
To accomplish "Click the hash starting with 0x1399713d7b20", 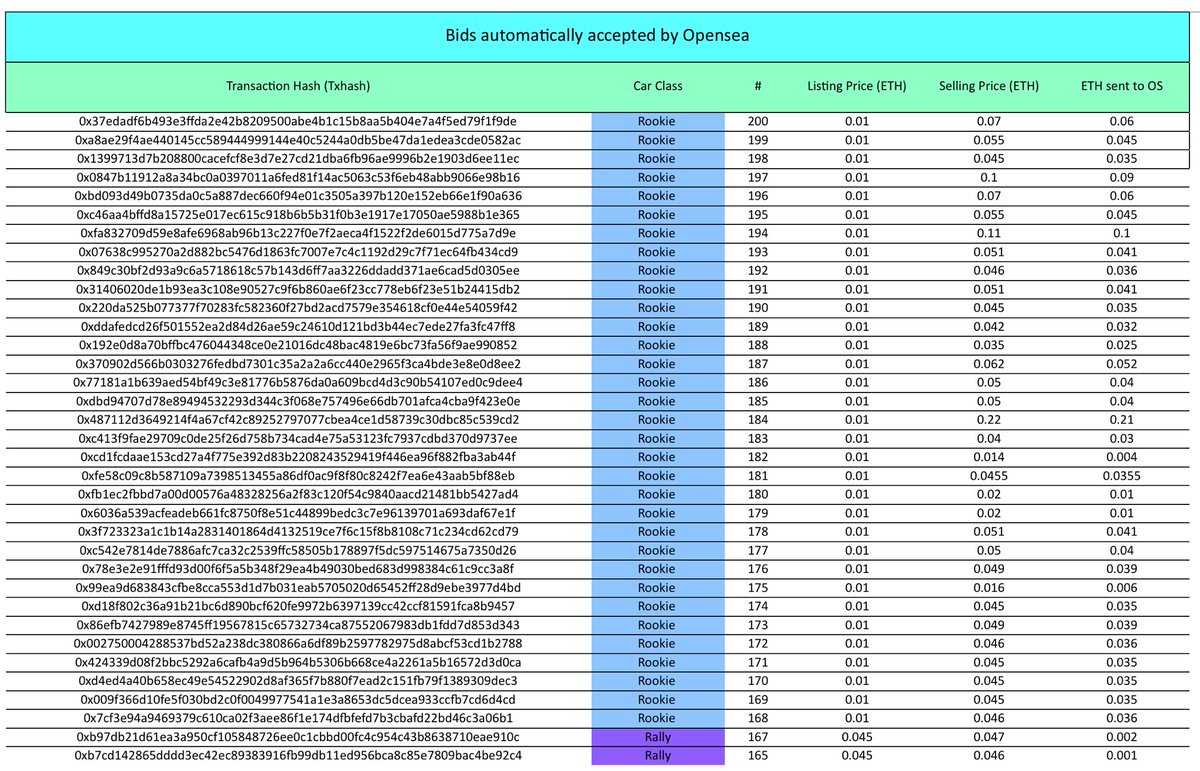I will click(x=298, y=158).
